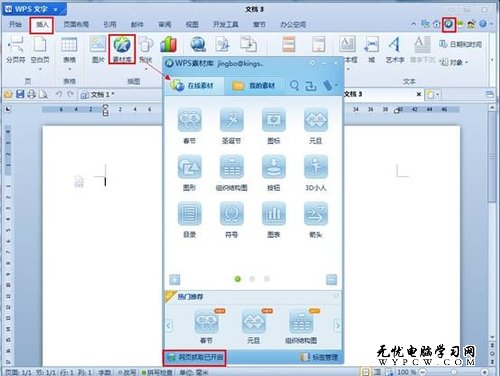Screen dimensions: 500x376
Task: Zoom out with the minus button in status bar
Action: pyautogui.click(x=423, y=371)
